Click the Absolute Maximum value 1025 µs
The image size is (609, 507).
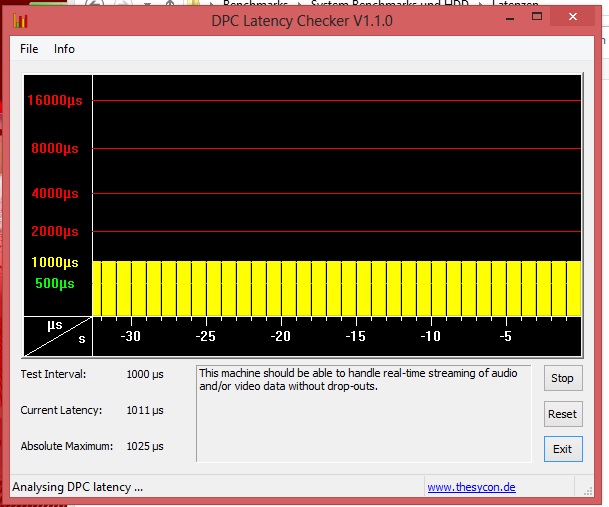coord(145,446)
